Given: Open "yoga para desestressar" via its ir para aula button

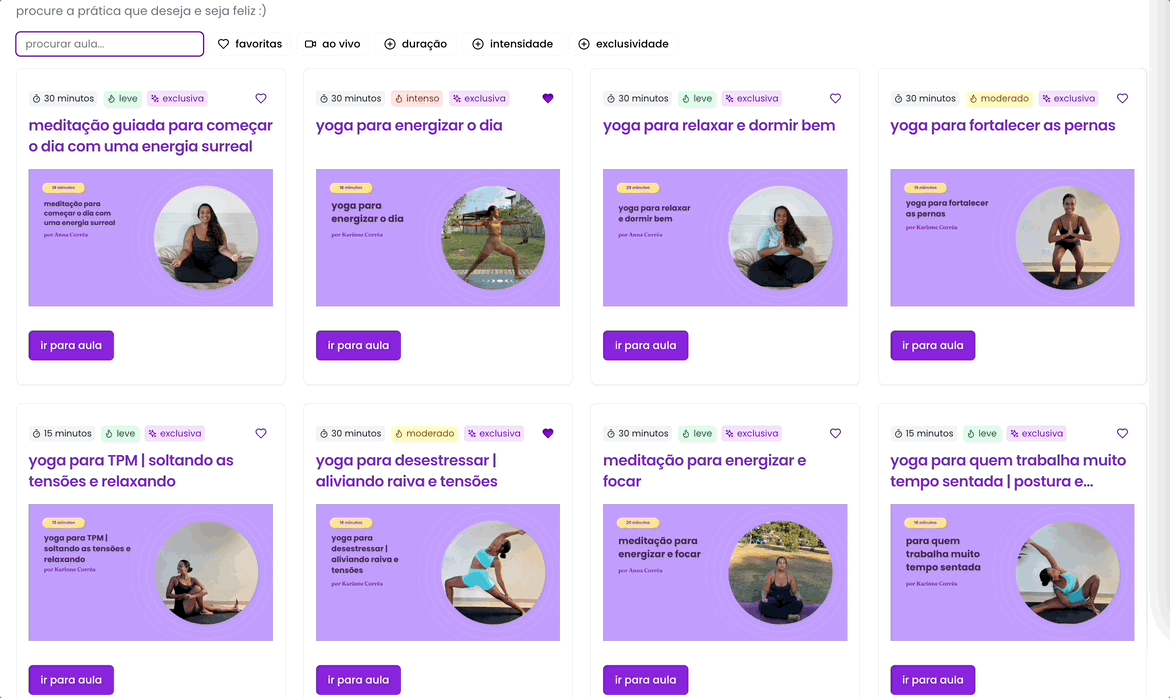Looking at the screenshot, I should click(358, 679).
